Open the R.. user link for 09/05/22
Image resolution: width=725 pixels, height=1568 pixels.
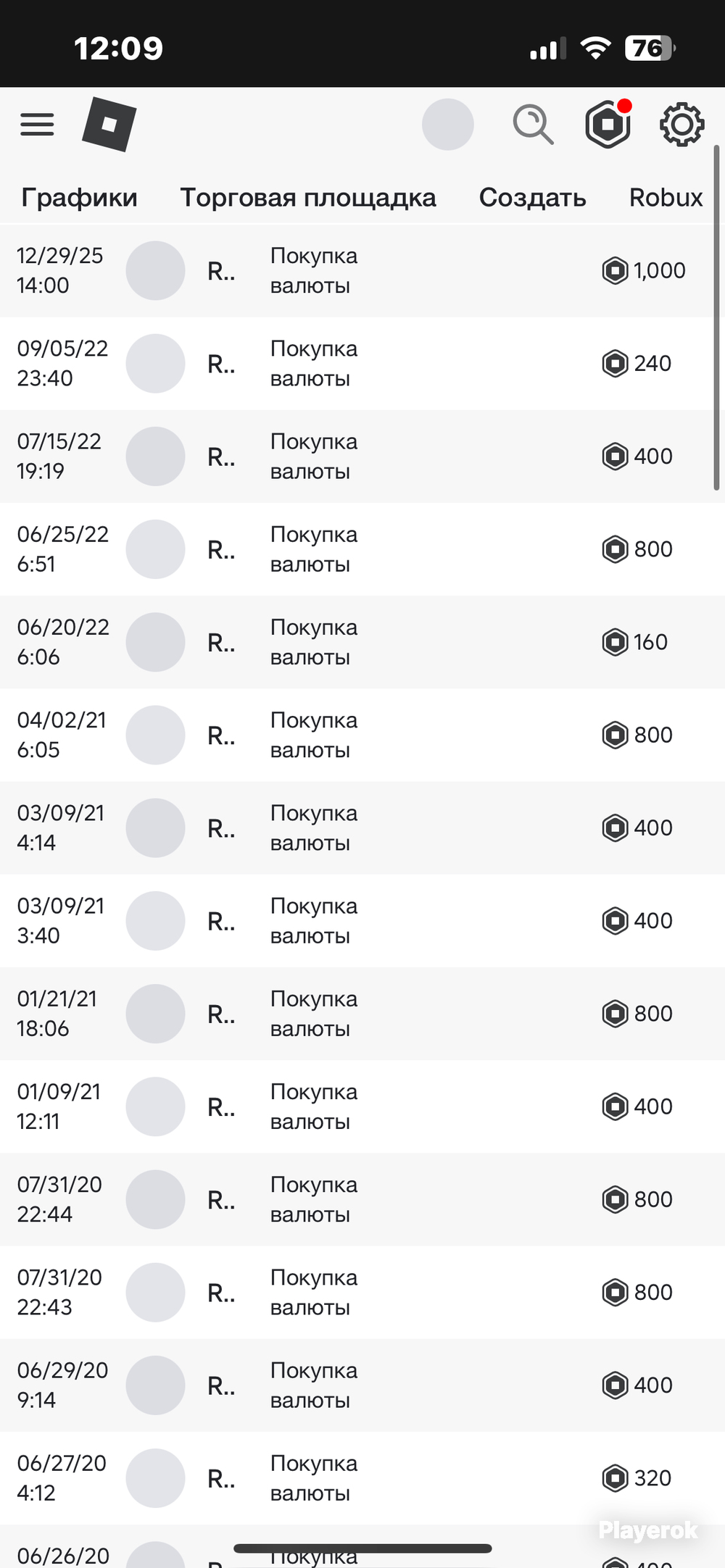(x=221, y=364)
